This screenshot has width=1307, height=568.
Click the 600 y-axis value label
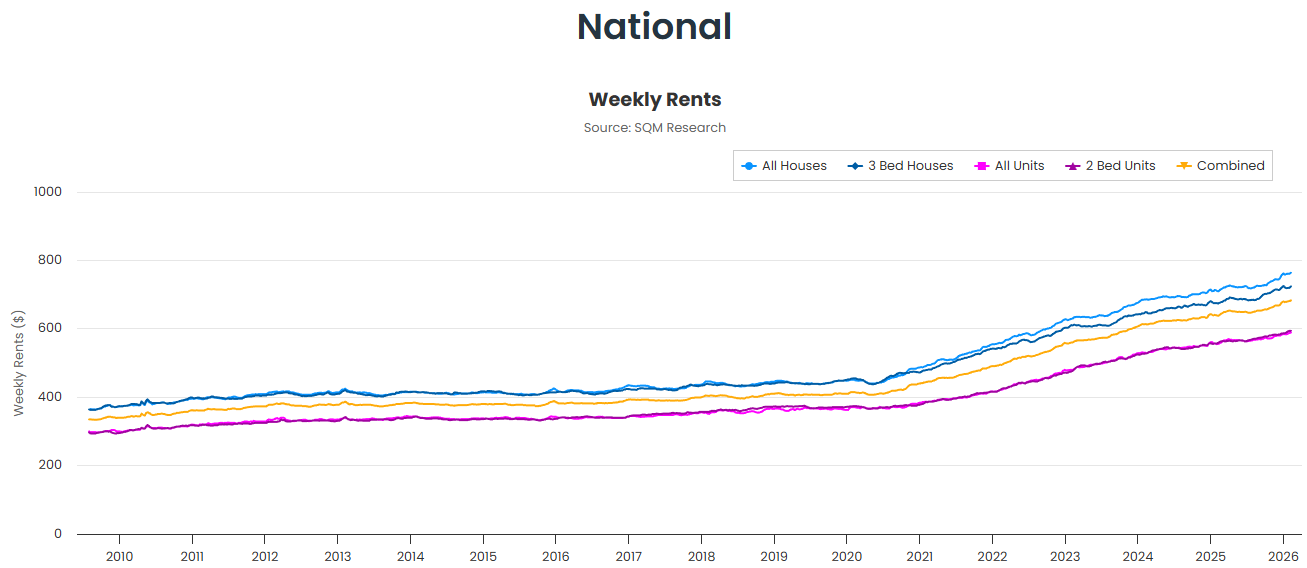coord(50,329)
